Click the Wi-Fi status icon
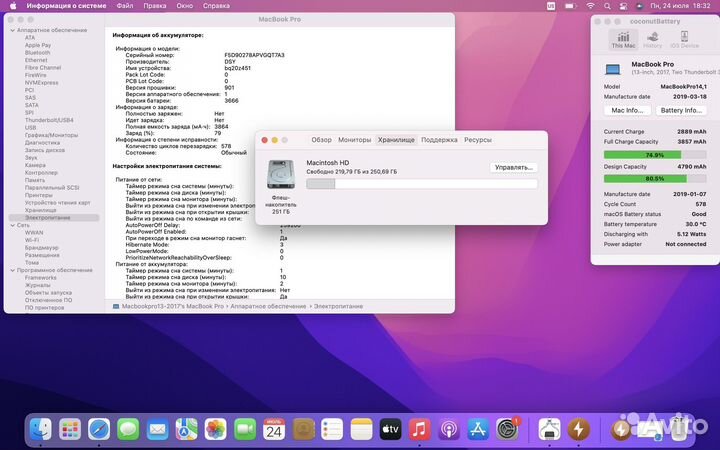The height and width of the screenshot is (450, 720). 591,6
